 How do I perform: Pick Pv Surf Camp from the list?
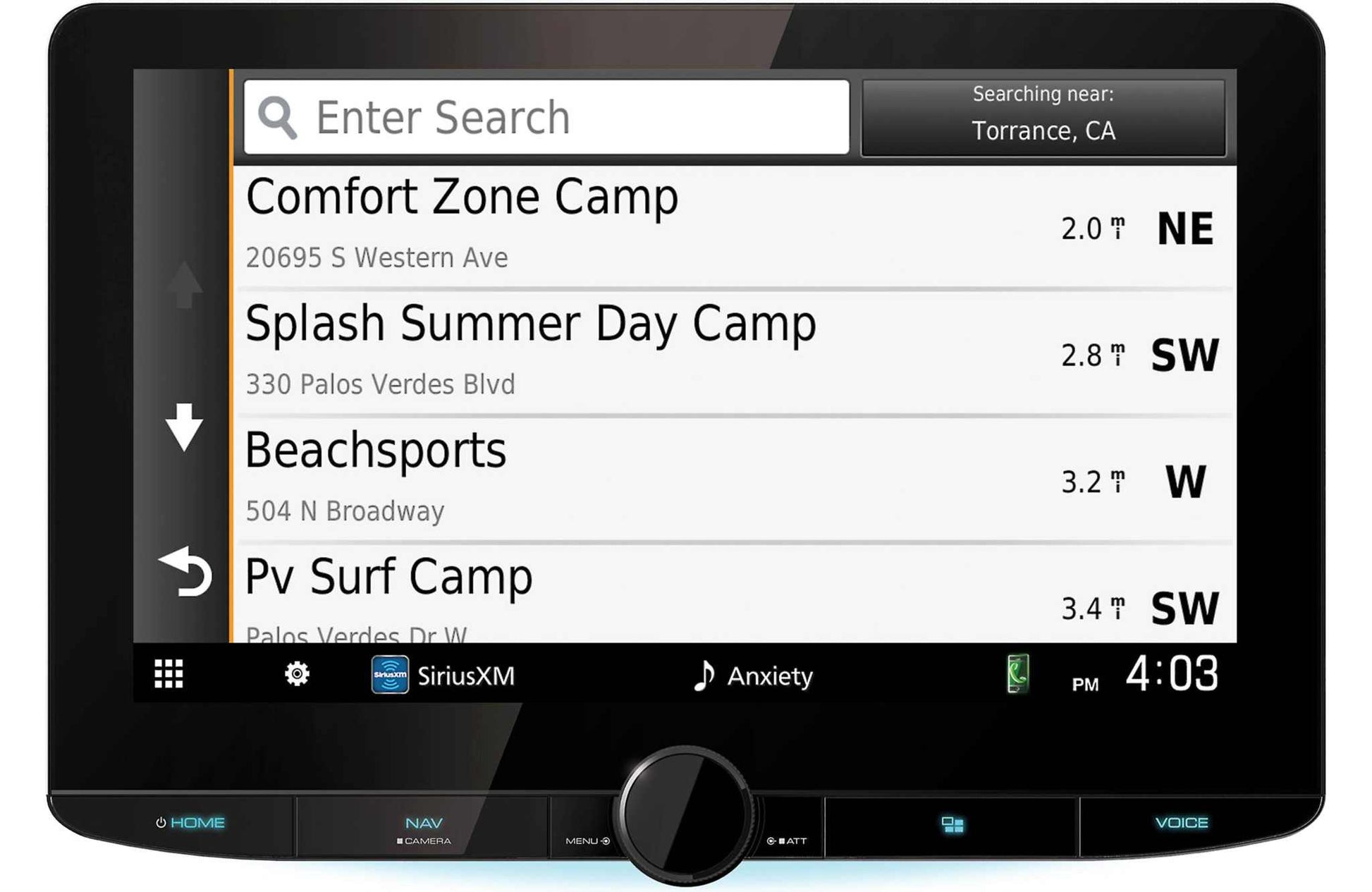tap(734, 594)
